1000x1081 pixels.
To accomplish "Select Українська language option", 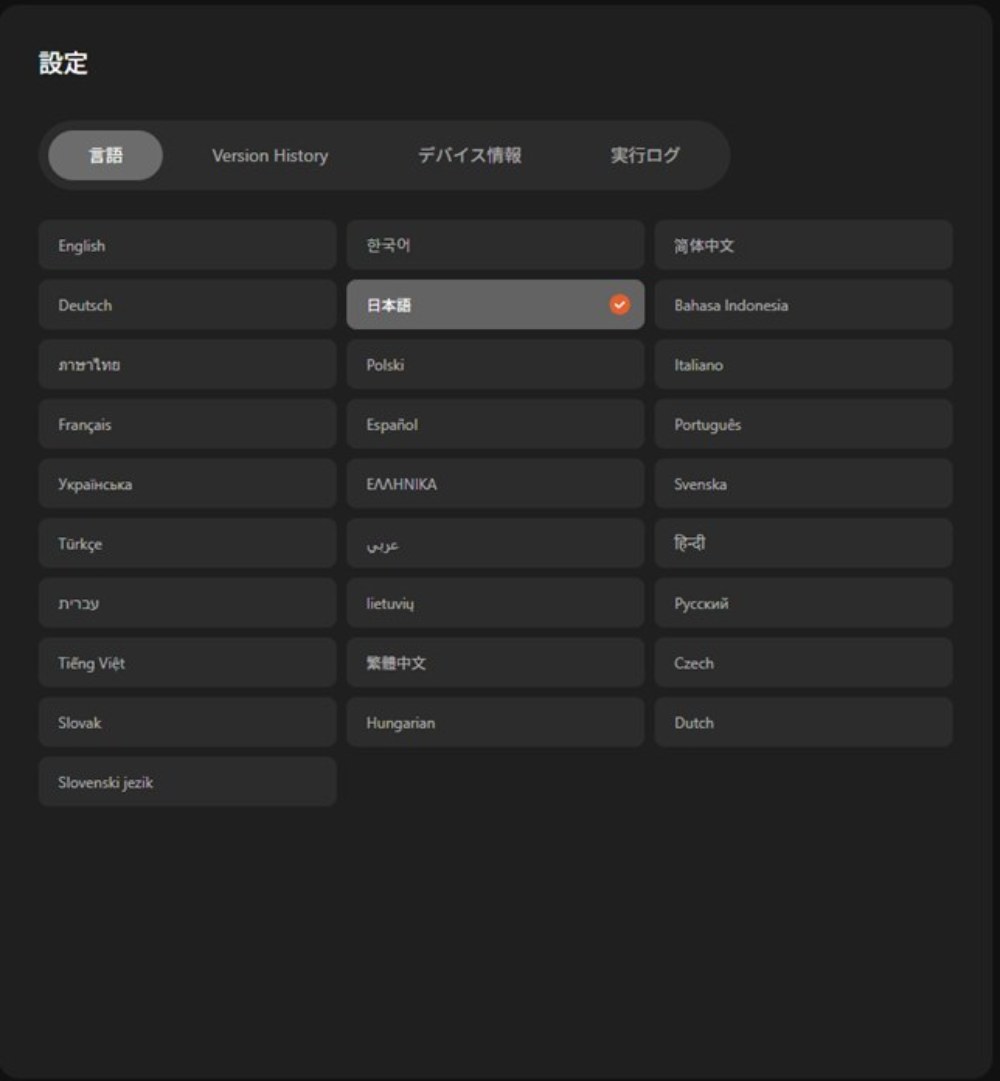I will (187, 484).
